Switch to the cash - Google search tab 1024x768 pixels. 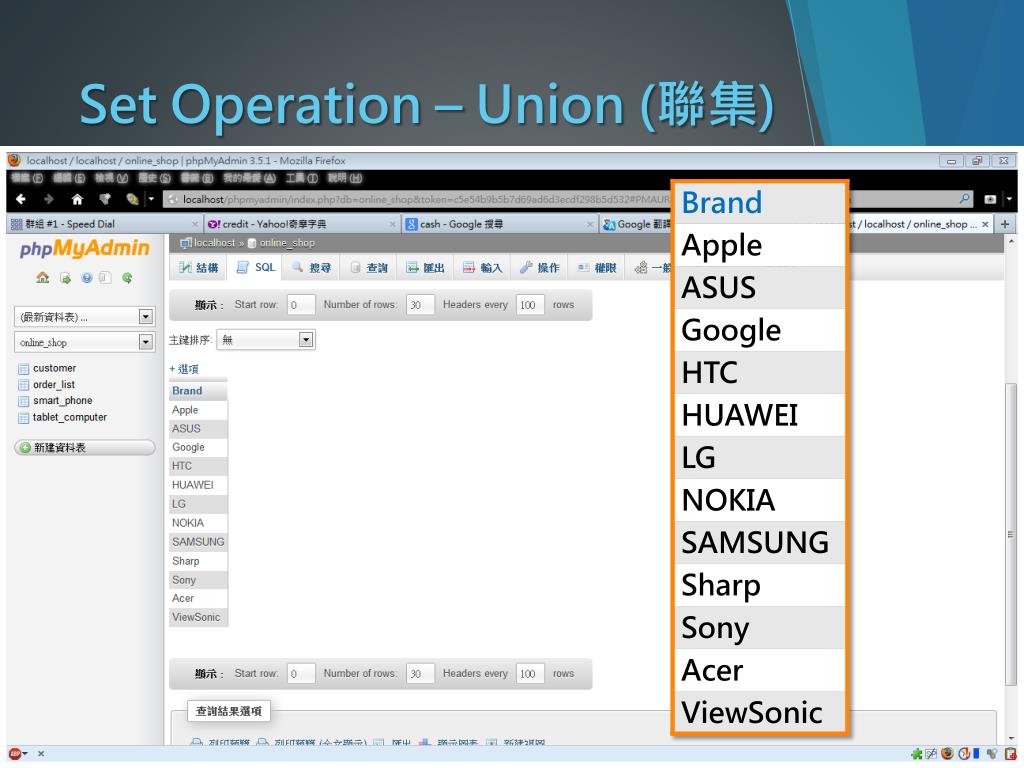[x=500, y=224]
